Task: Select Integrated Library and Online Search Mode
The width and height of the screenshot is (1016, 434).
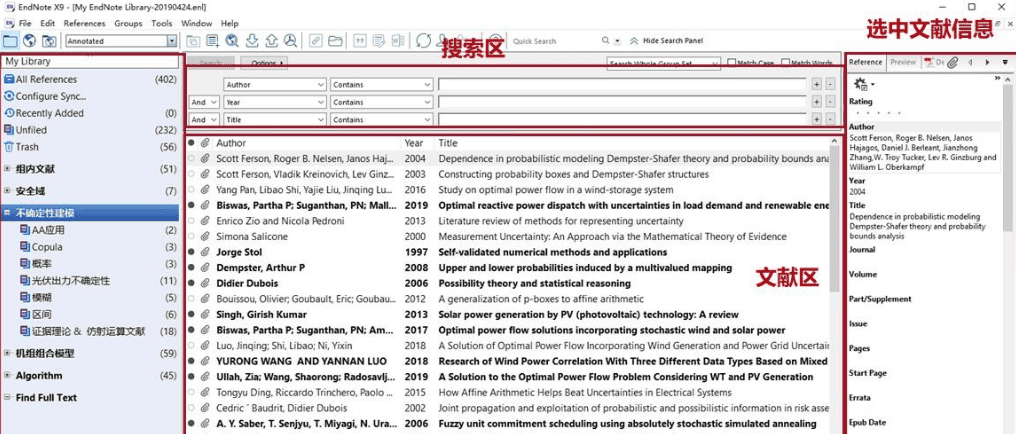Action: [x=49, y=41]
